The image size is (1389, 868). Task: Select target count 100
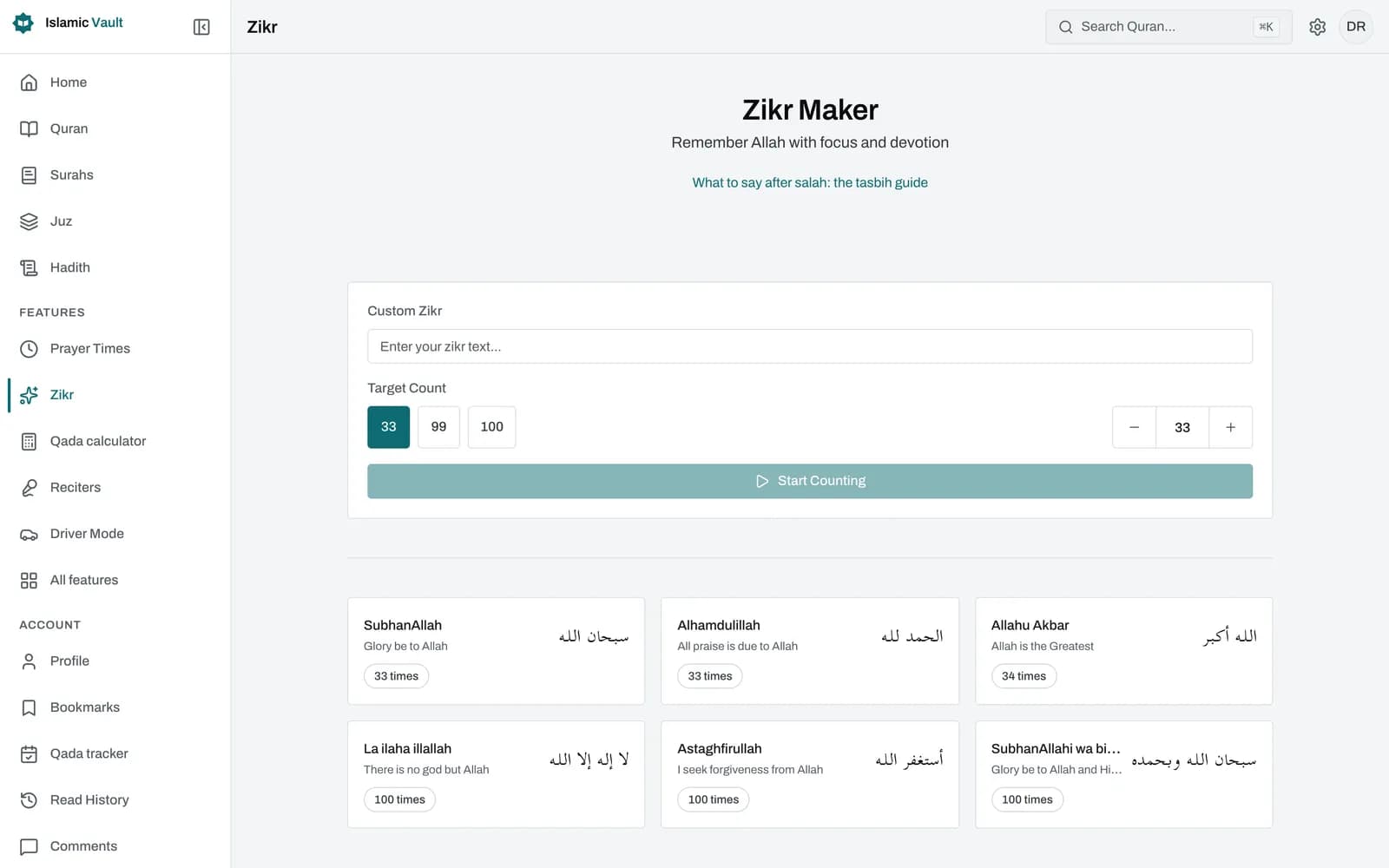(x=491, y=427)
